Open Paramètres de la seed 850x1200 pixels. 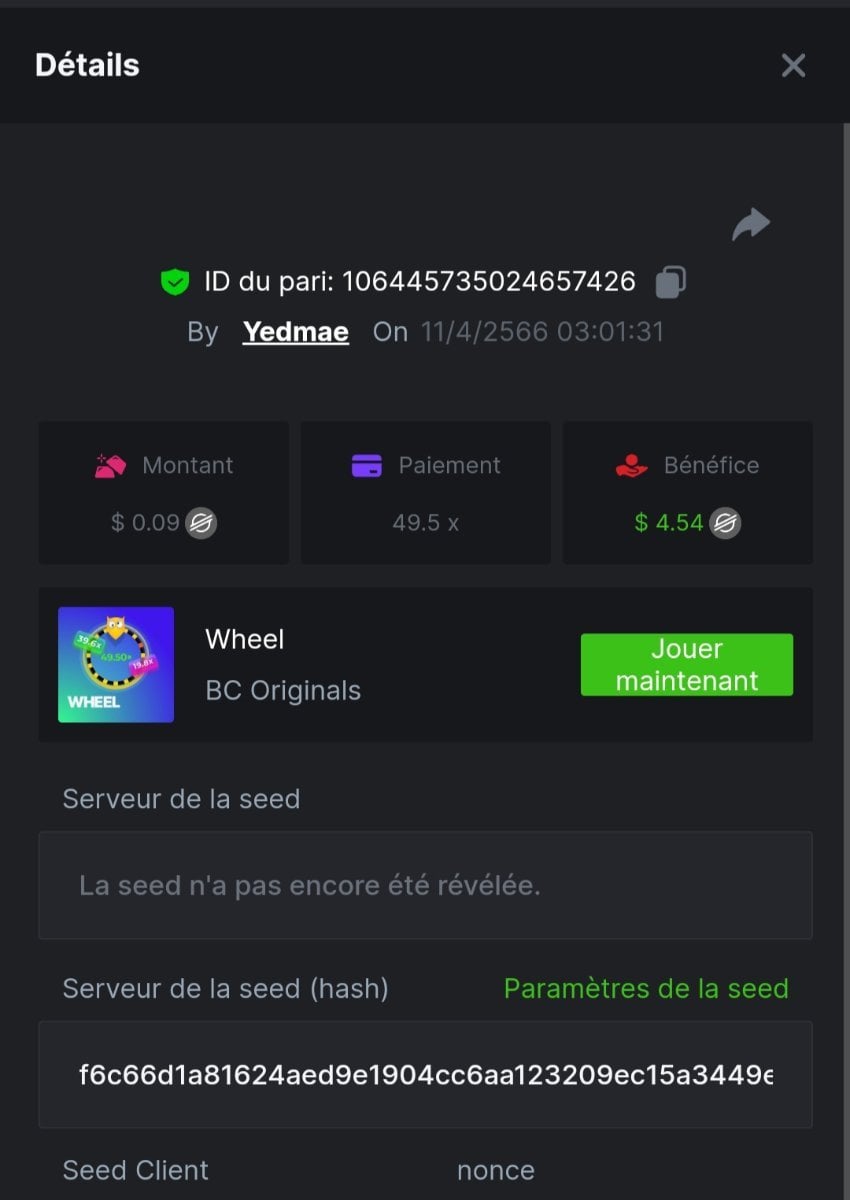click(x=646, y=989)
